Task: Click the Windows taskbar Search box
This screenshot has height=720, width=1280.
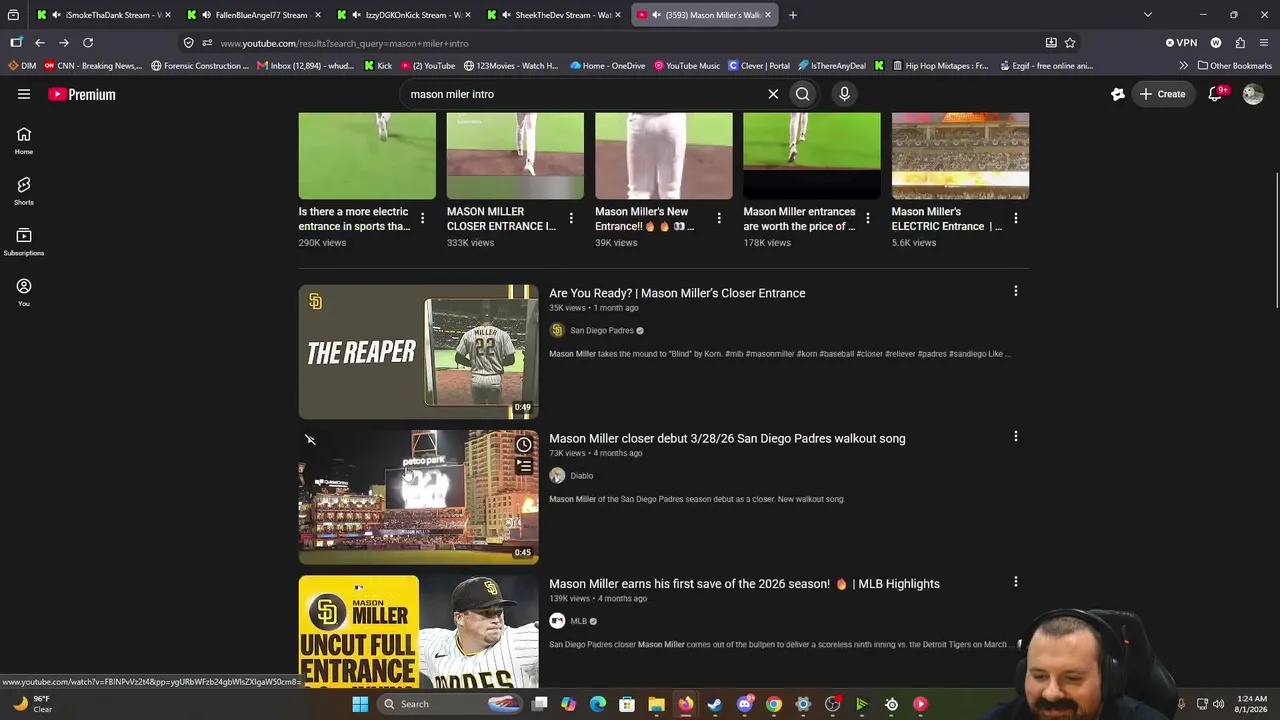Action: tap(450, 704)
